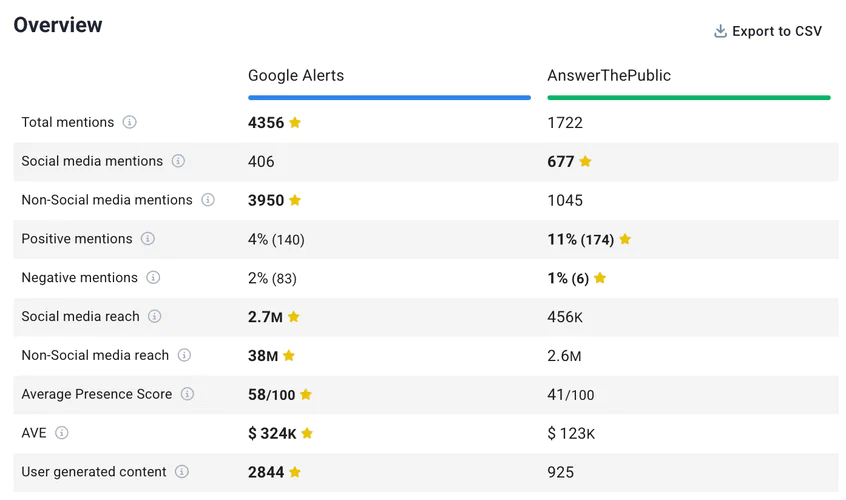
Task: Click the star next to 3950
Action: click(295, 200)
